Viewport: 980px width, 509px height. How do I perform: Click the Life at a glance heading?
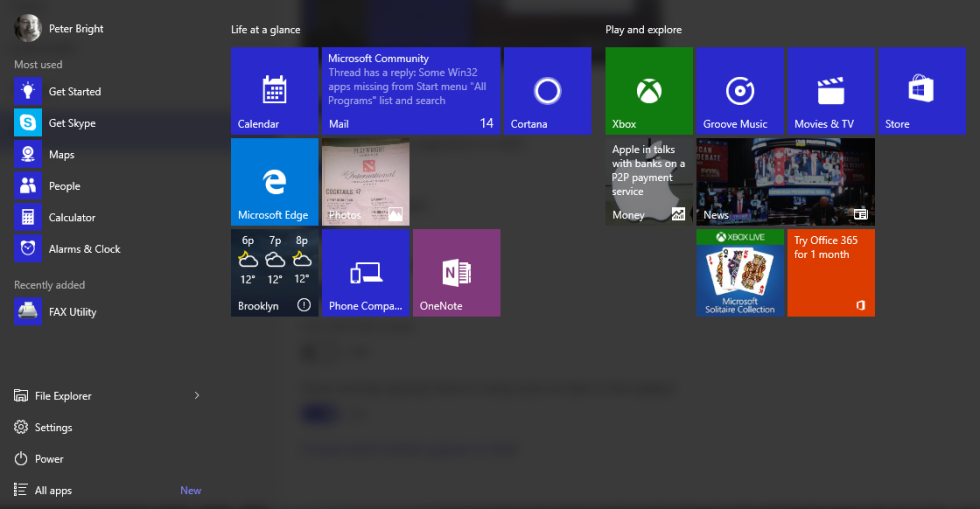[x=266, y=29]
